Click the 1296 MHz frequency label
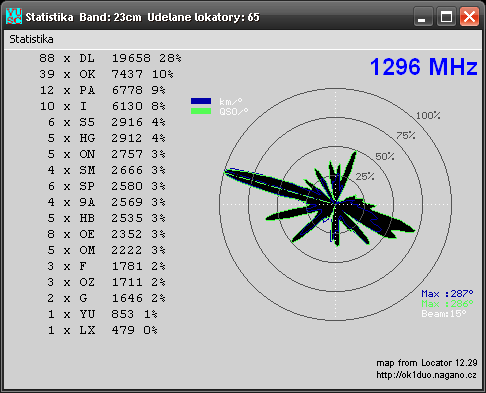The width and height of the screenshot is (486, 393). (x=423, y=67)
